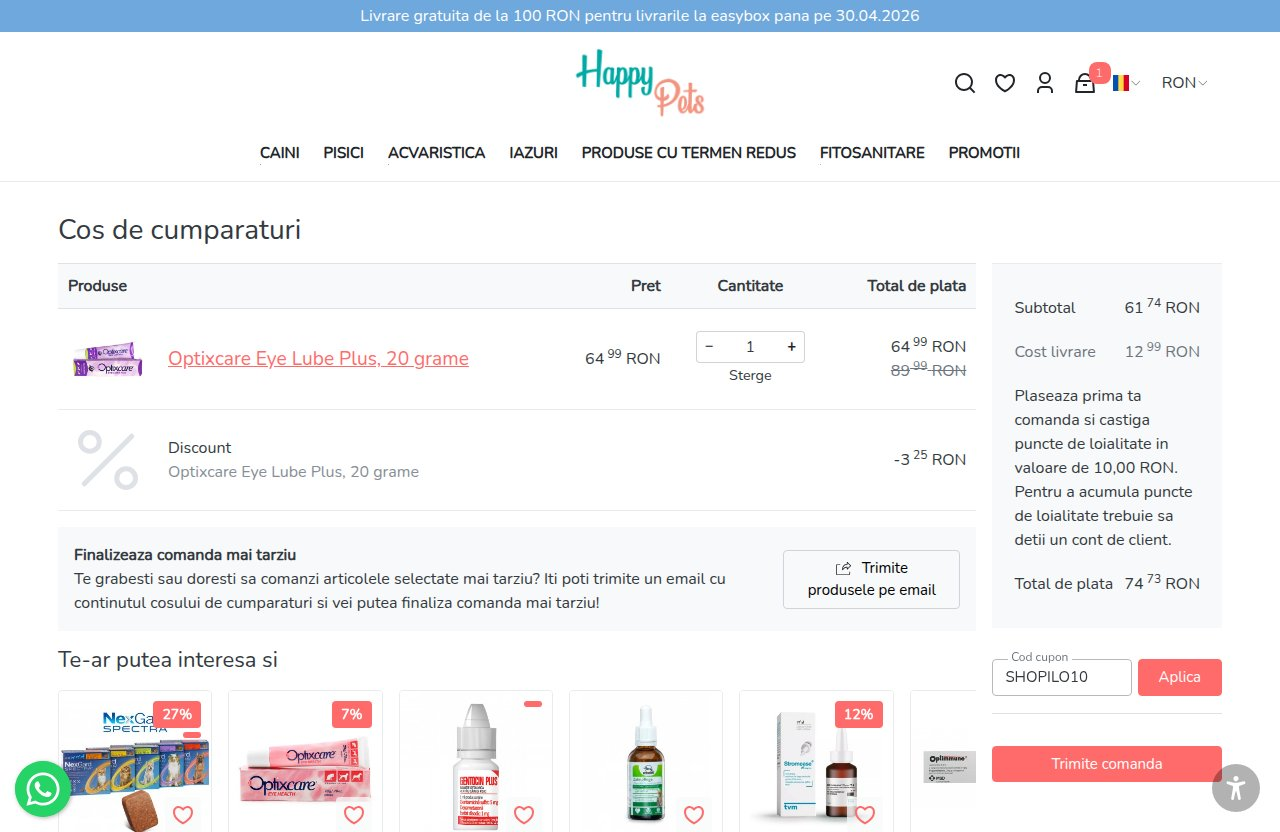Click the Optixcare cart item thumbnail
Image resolution: width=1280 pixels, height=832 pixels.
click(x=108, y=359)
